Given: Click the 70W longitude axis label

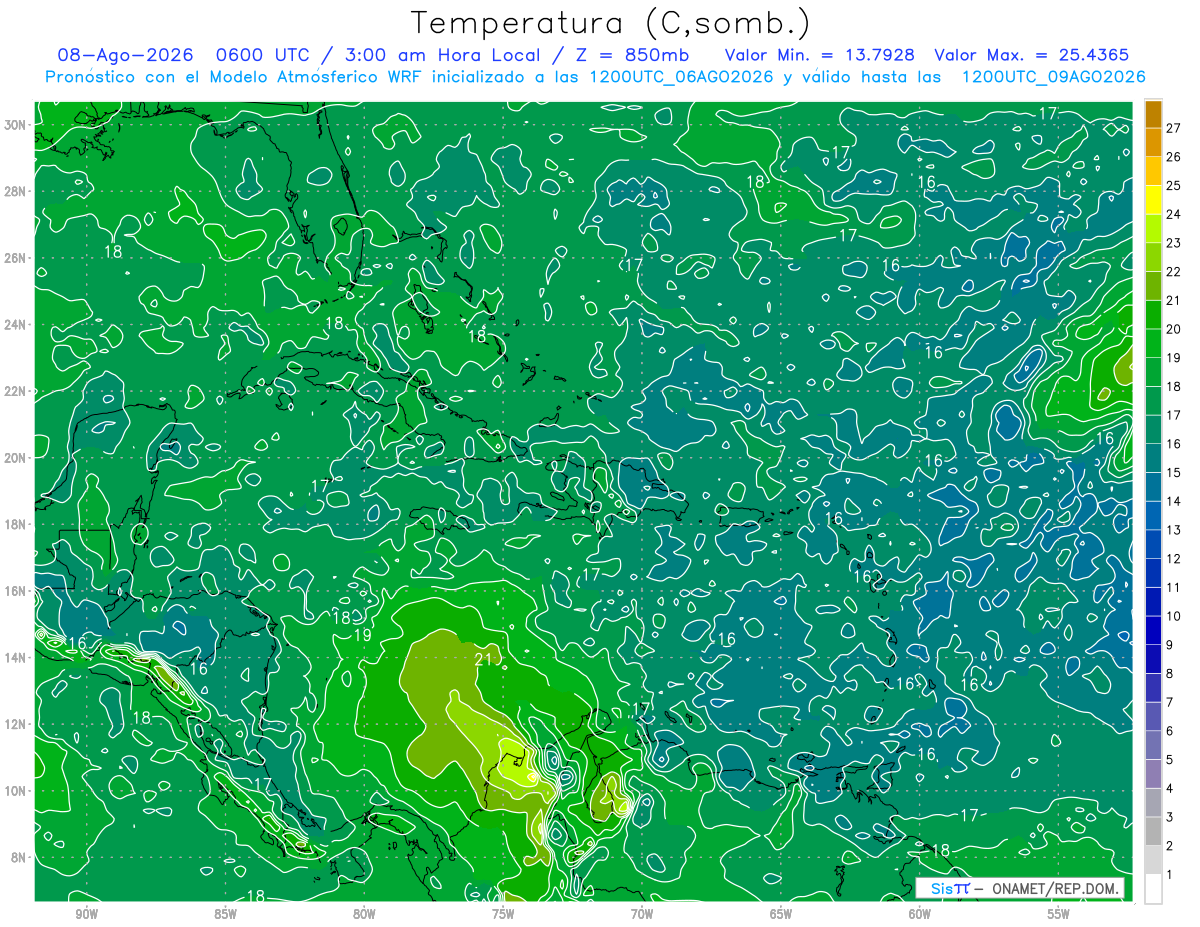Looking at the screenshot, I should 642,914.
